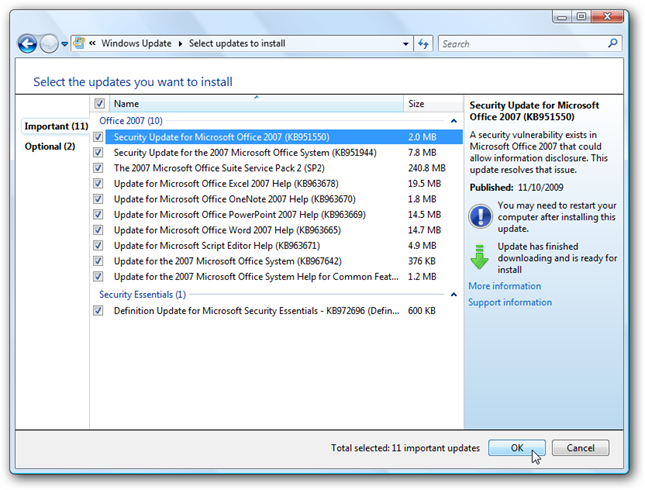The width and height of the screenshot is (645, 490).
Task: Uncheck Word 2007 Help KB963665 checkbox
Action: pos(98,230)
